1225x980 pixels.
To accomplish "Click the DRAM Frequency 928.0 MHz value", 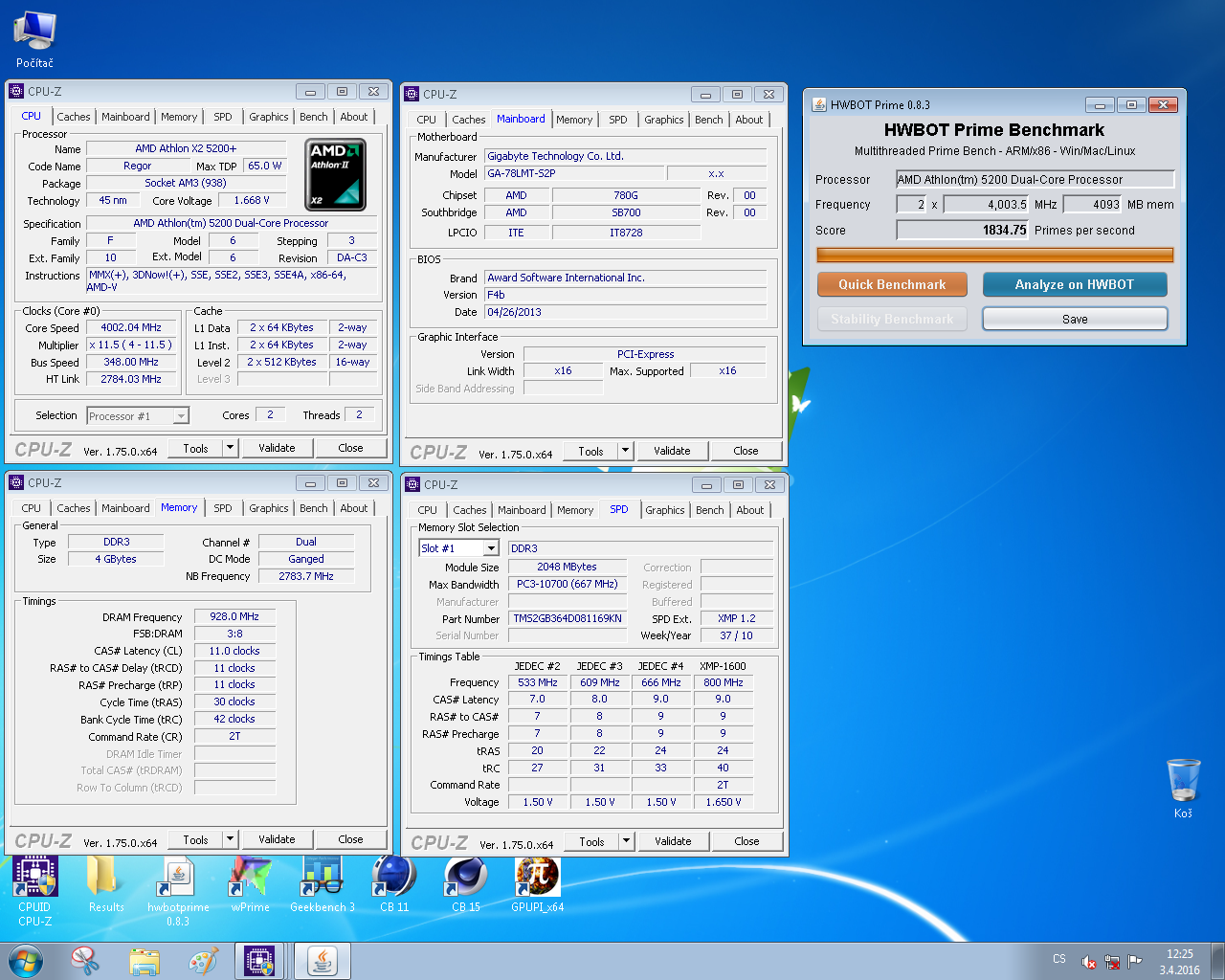I will [x=235, y=616].
